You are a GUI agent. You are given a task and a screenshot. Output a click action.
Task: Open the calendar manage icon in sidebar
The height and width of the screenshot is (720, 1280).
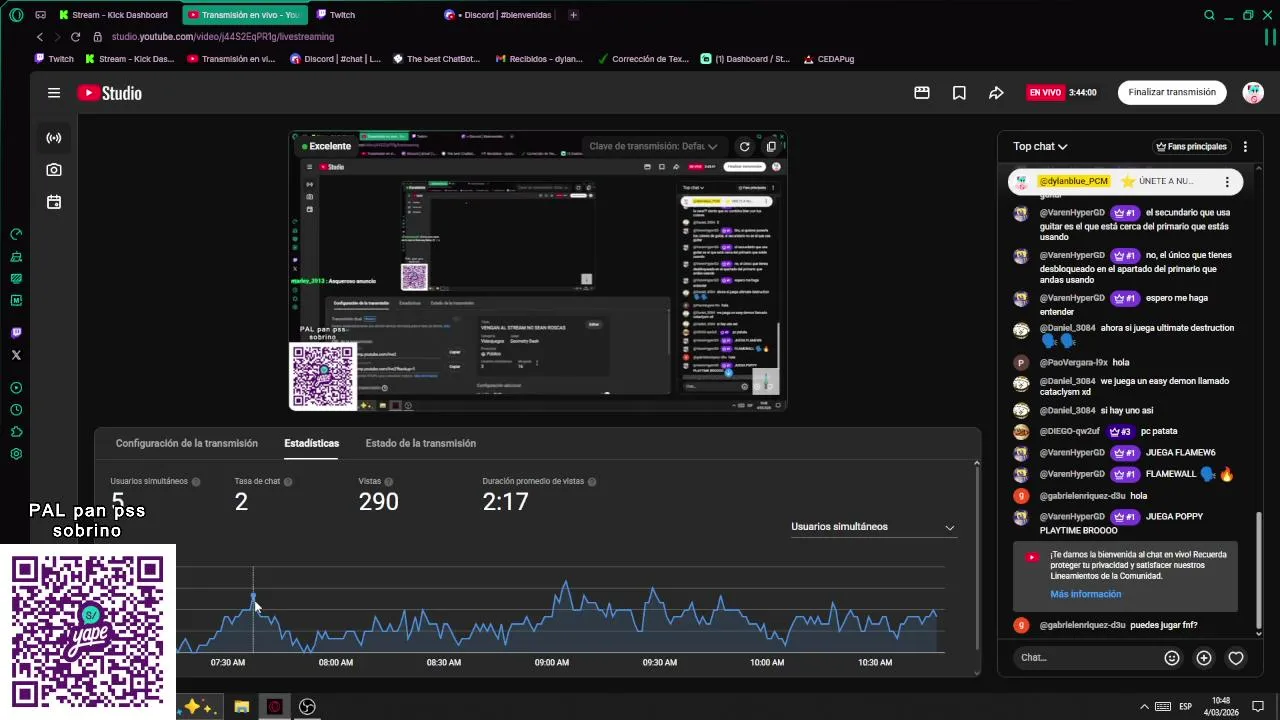[x=54, y=202]
